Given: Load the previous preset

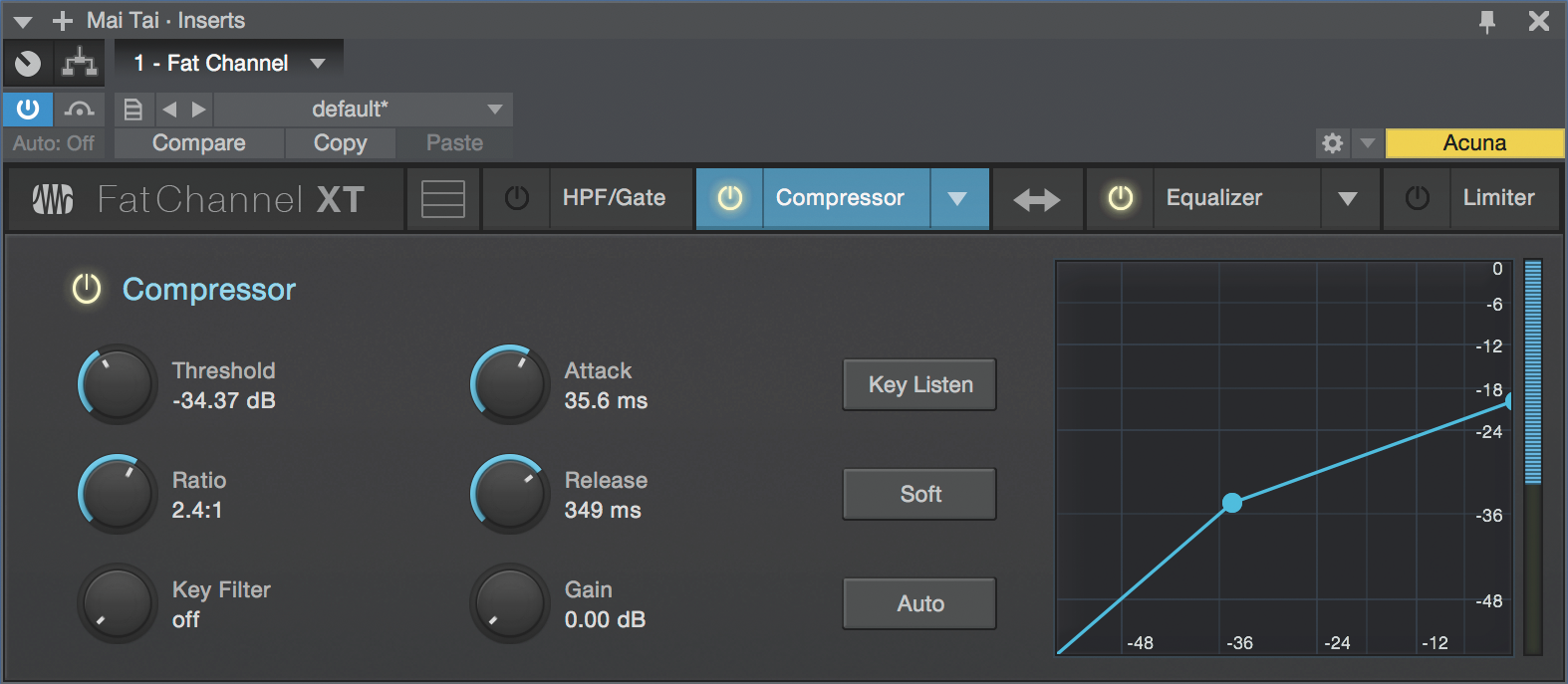Looking at the screenshot, I should point(169,110).
